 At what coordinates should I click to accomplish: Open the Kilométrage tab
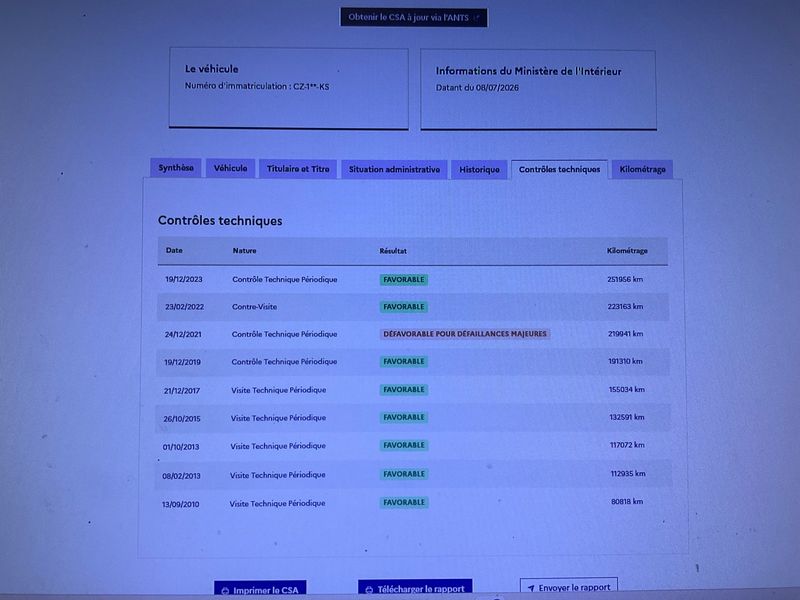click(x=642, y=169)
